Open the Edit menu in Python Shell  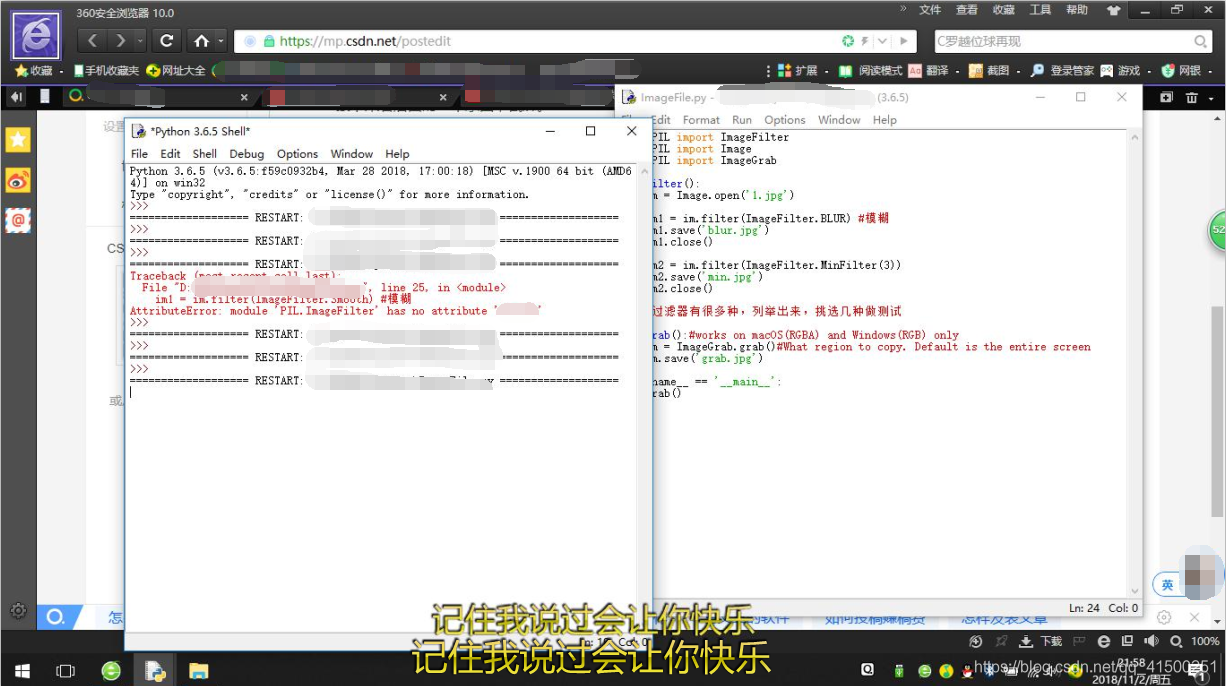click(x=171, y=154)
